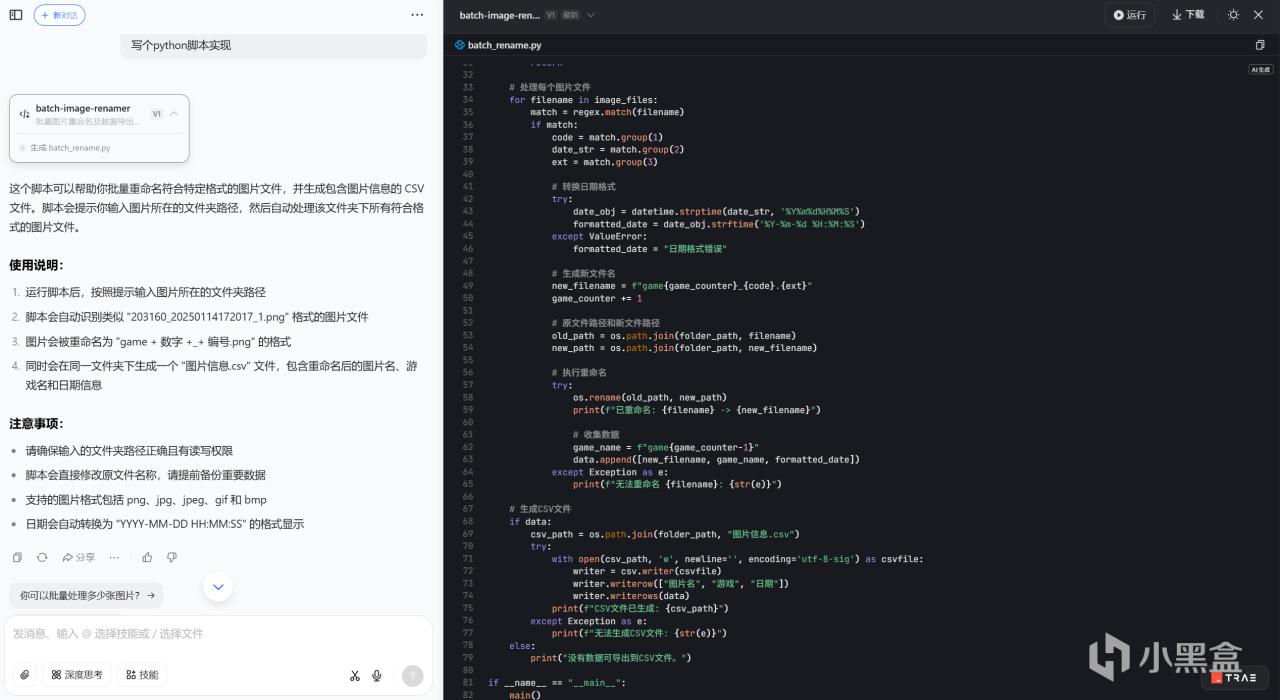The image size is (1280, 700).
Task: Click the V1 badge in code panel header
Action: click(x=551, y=15)
